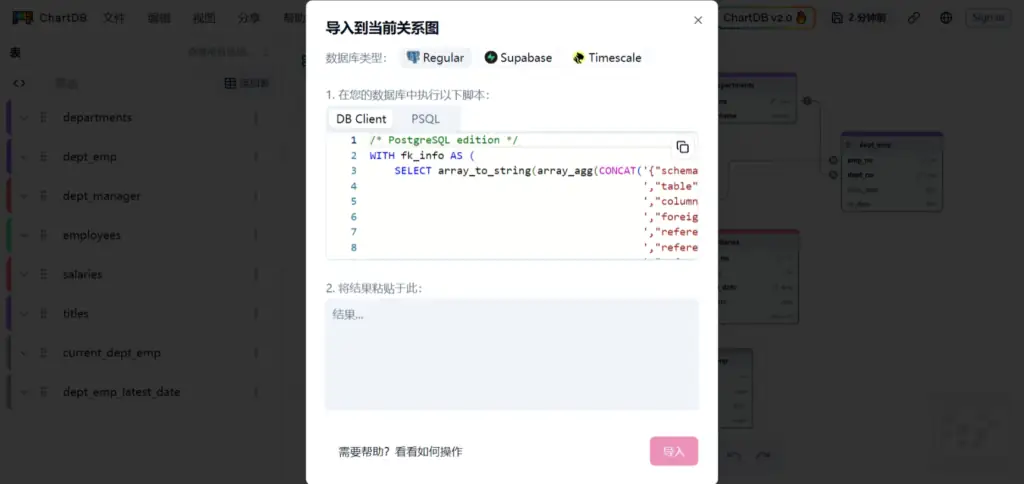This screenshot has height=484, width=1024.
Task: Open more options for salaries table
Action: click(256, 274)
